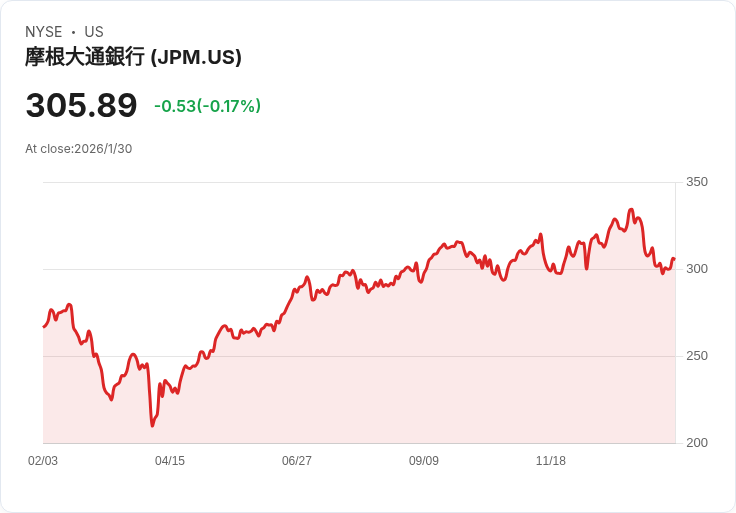Click the 300 y-axis price label
Image resolution: width=736 pixels, height=513 pixels.
[697, 269]
